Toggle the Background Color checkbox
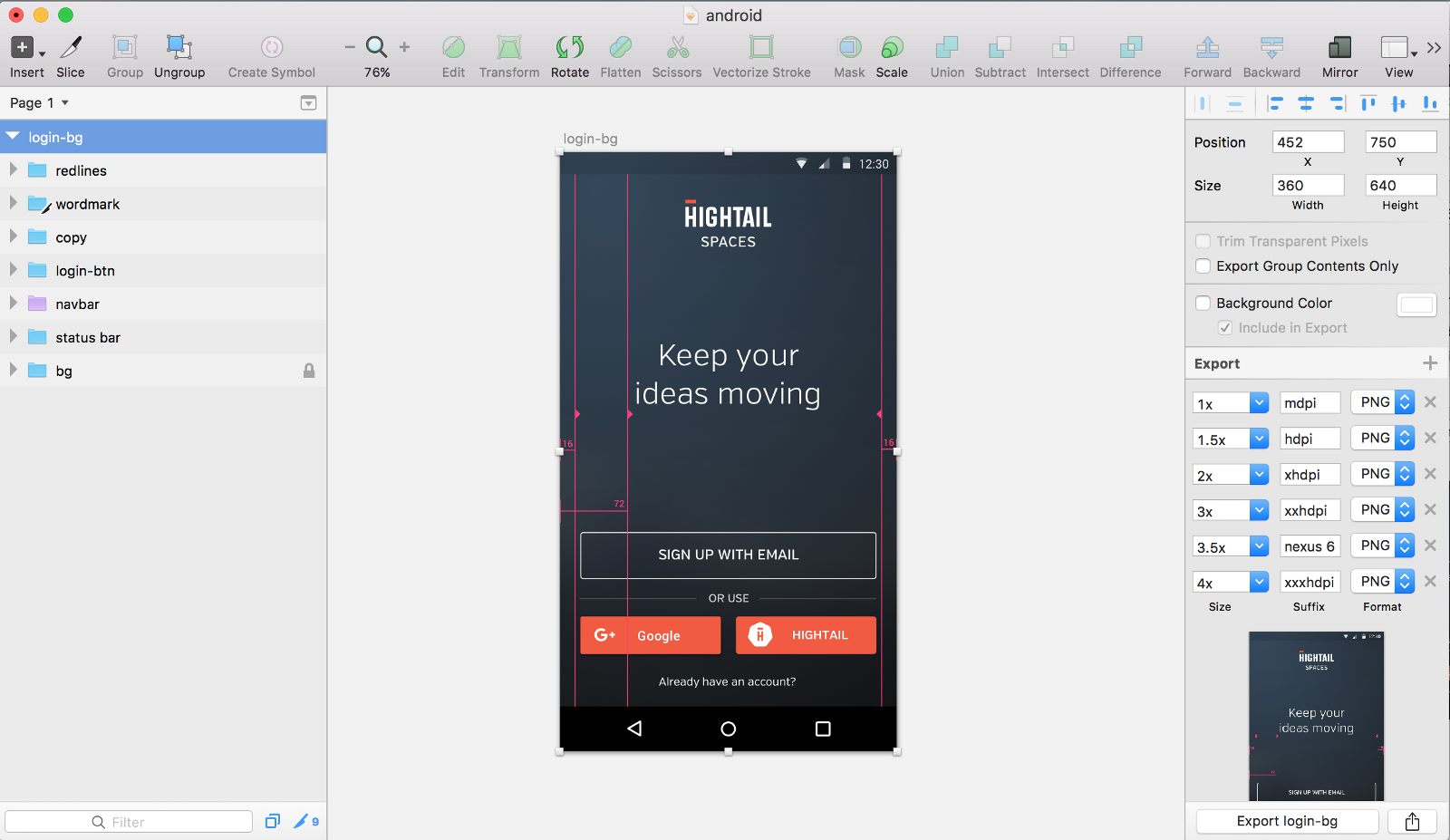The image size is (1450, 840). (x=1203, y=304)
